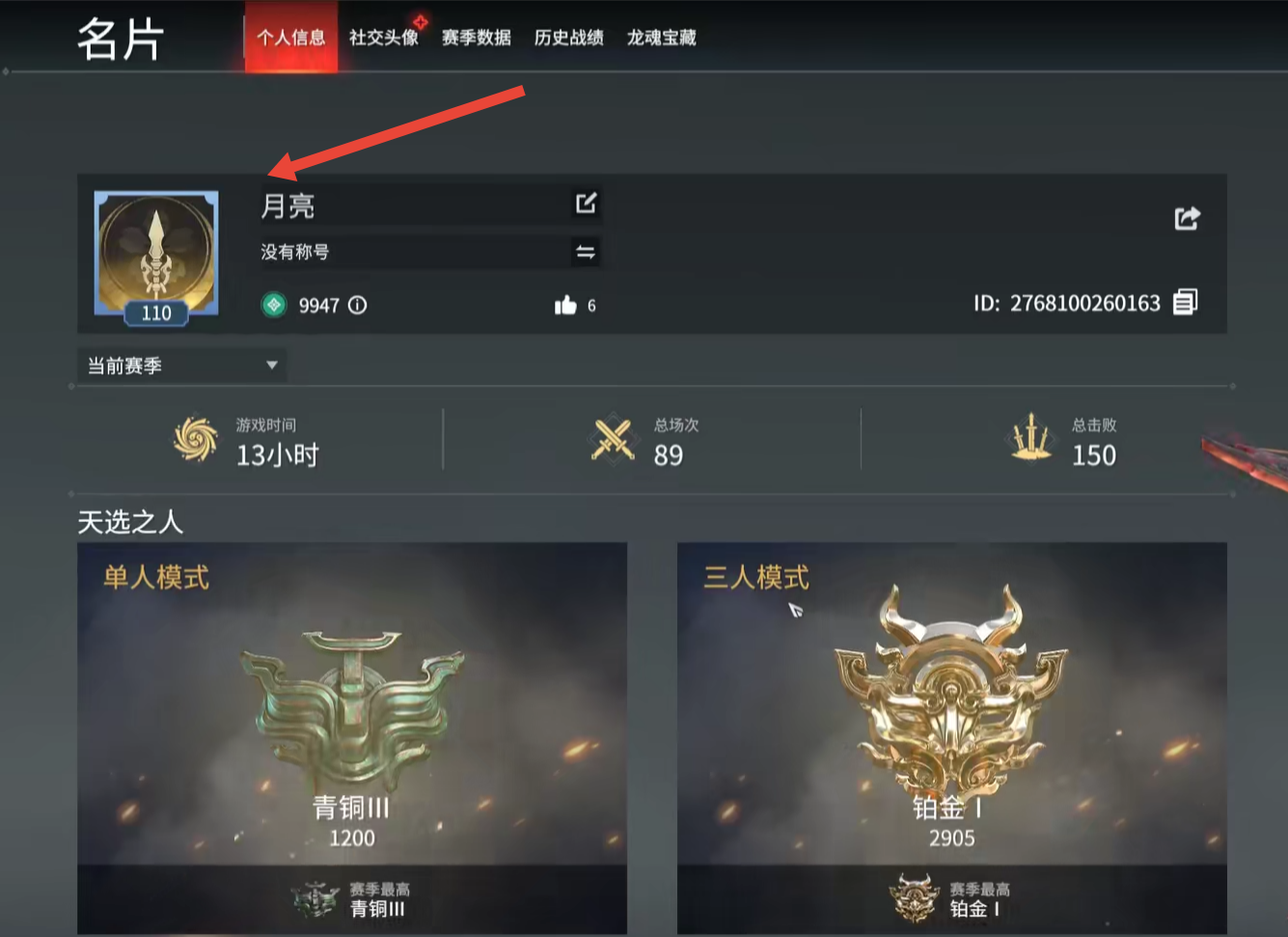Click the swirl icon for 游戏时间

(196, 439)
